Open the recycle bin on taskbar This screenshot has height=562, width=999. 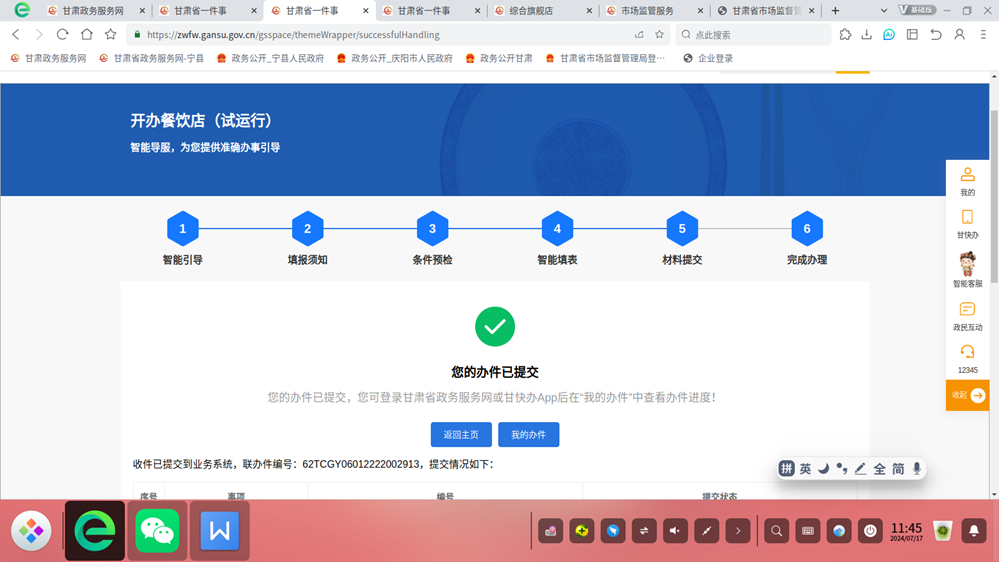tap(942, 531)
